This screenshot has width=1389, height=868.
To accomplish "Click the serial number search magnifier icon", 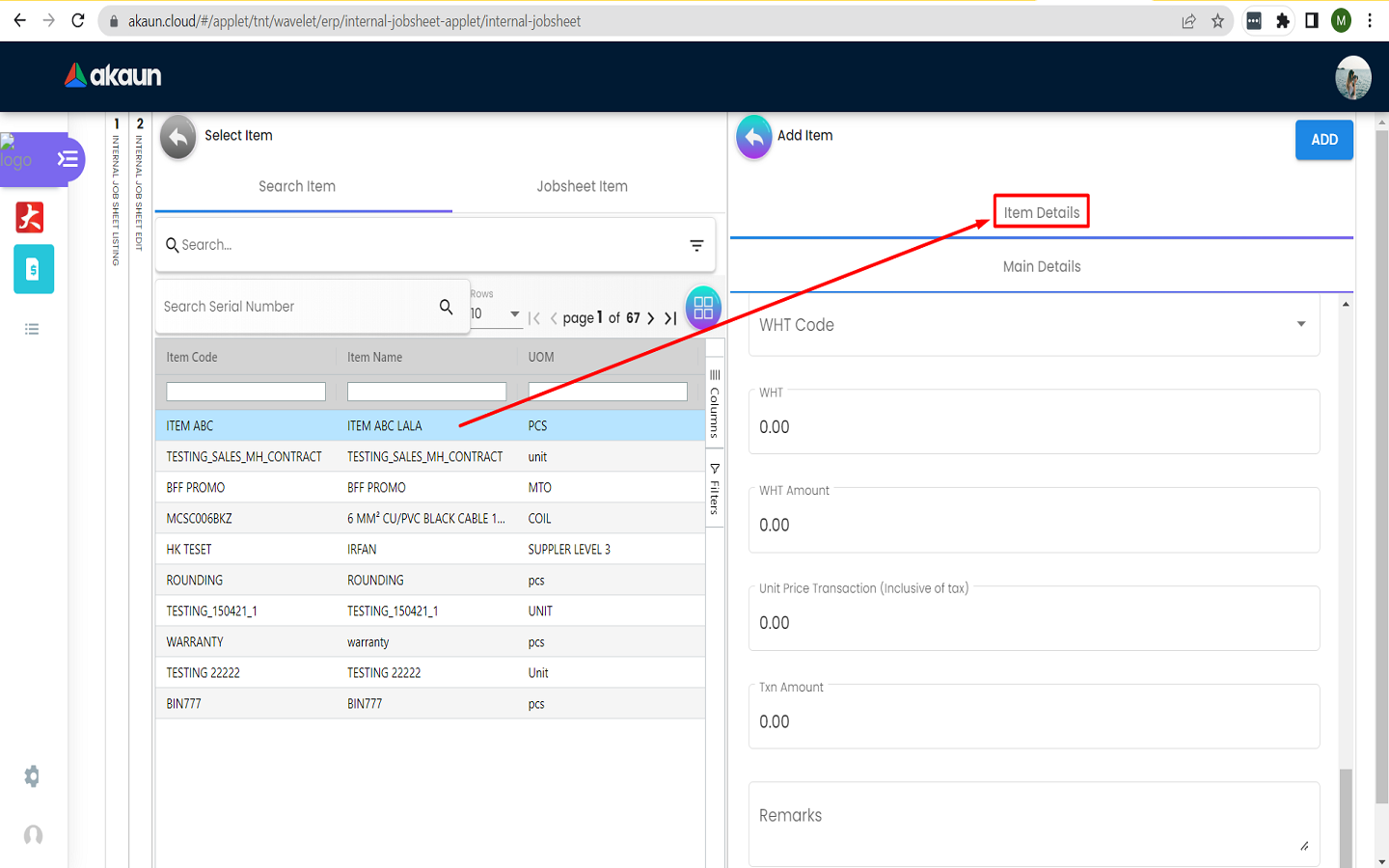I will click(446, 307).
